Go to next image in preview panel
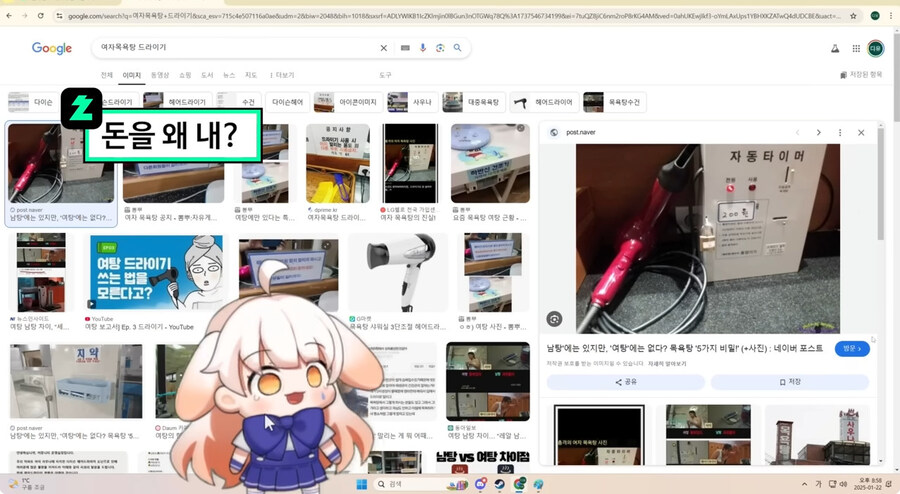Viewport: 900px width, 494px height. coord(818,132)
